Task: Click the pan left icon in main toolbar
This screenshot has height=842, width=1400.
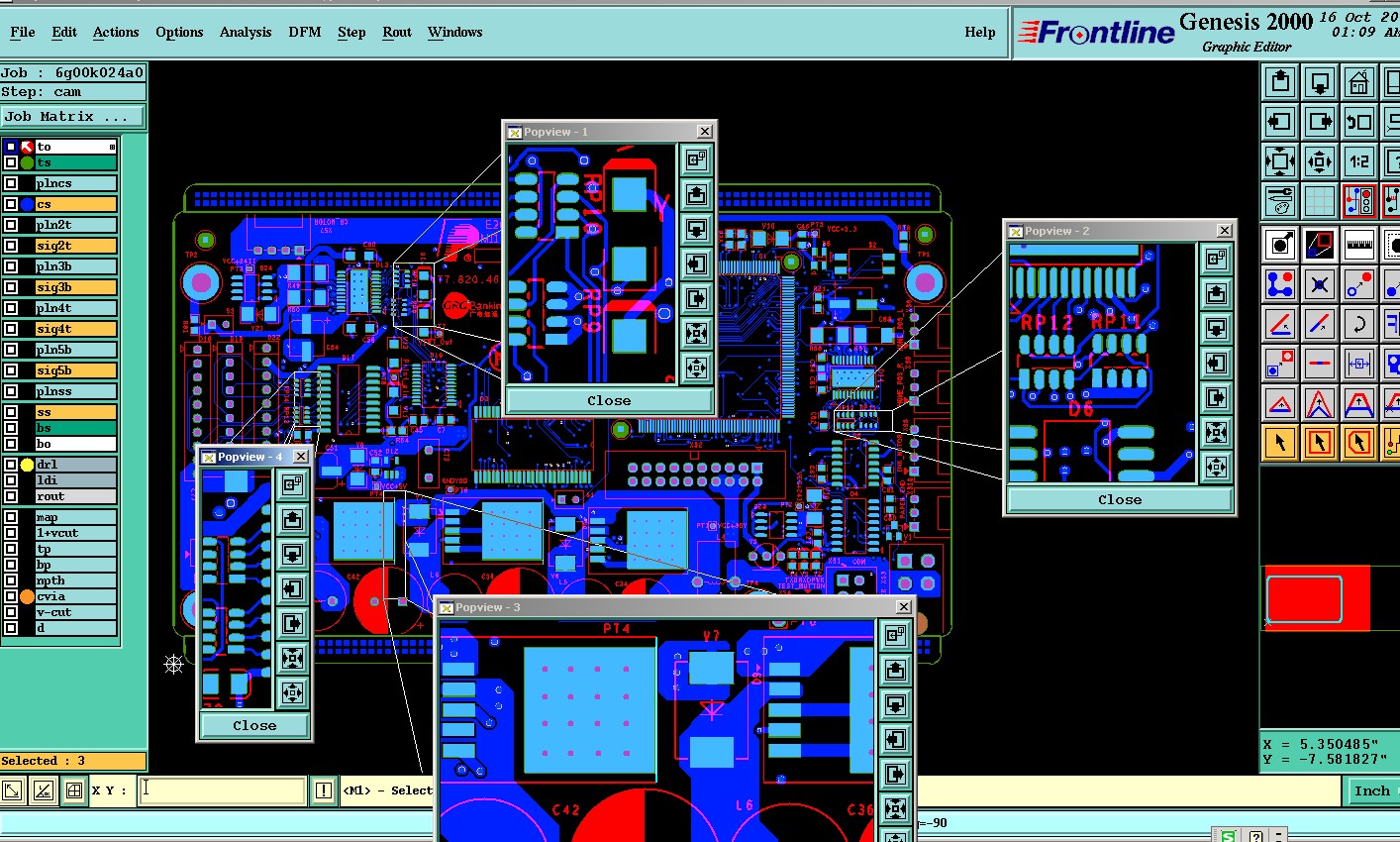Action: point(1280,122)
